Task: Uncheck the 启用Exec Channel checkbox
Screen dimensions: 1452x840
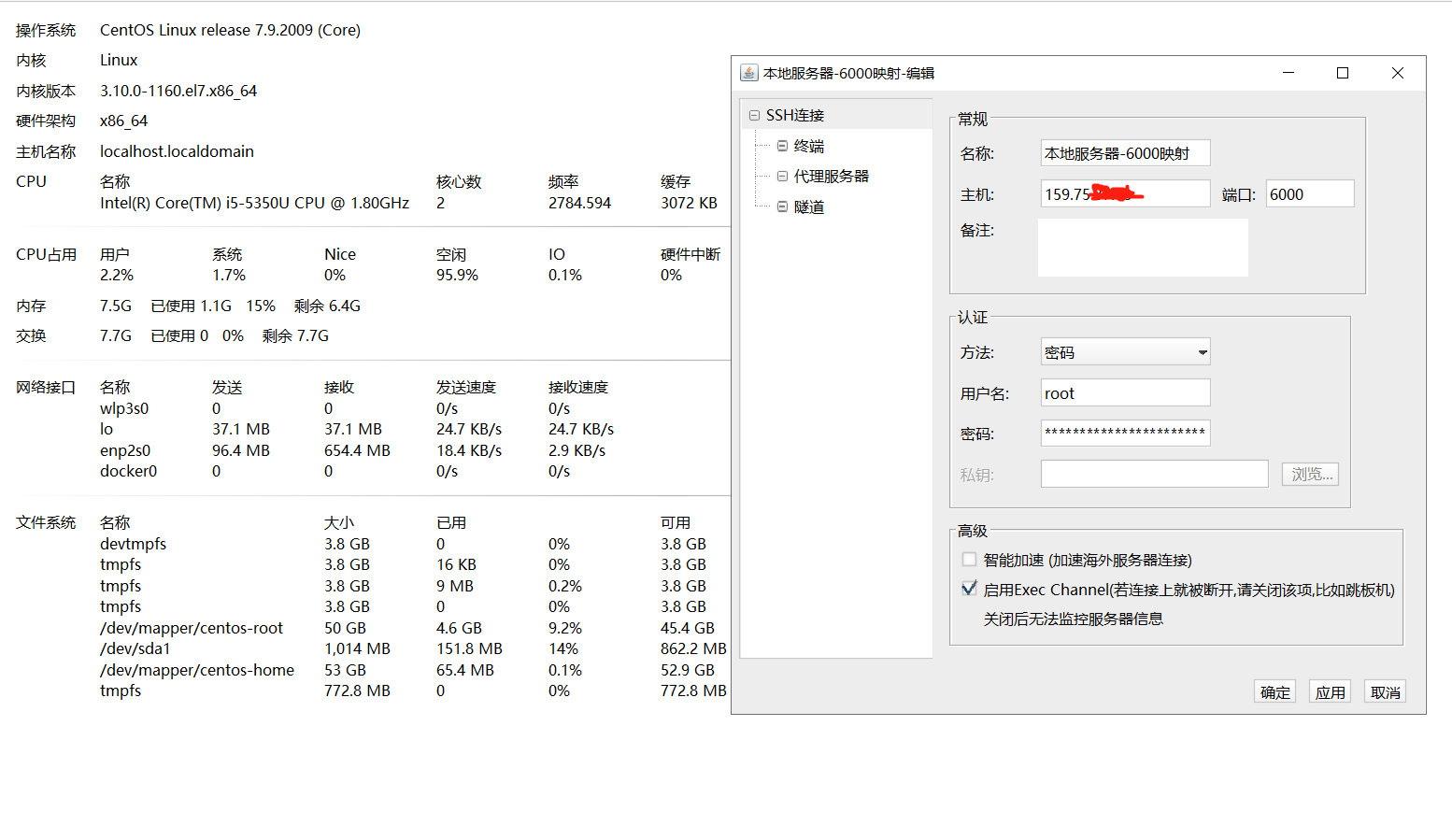Action: (x=969, y=589)
